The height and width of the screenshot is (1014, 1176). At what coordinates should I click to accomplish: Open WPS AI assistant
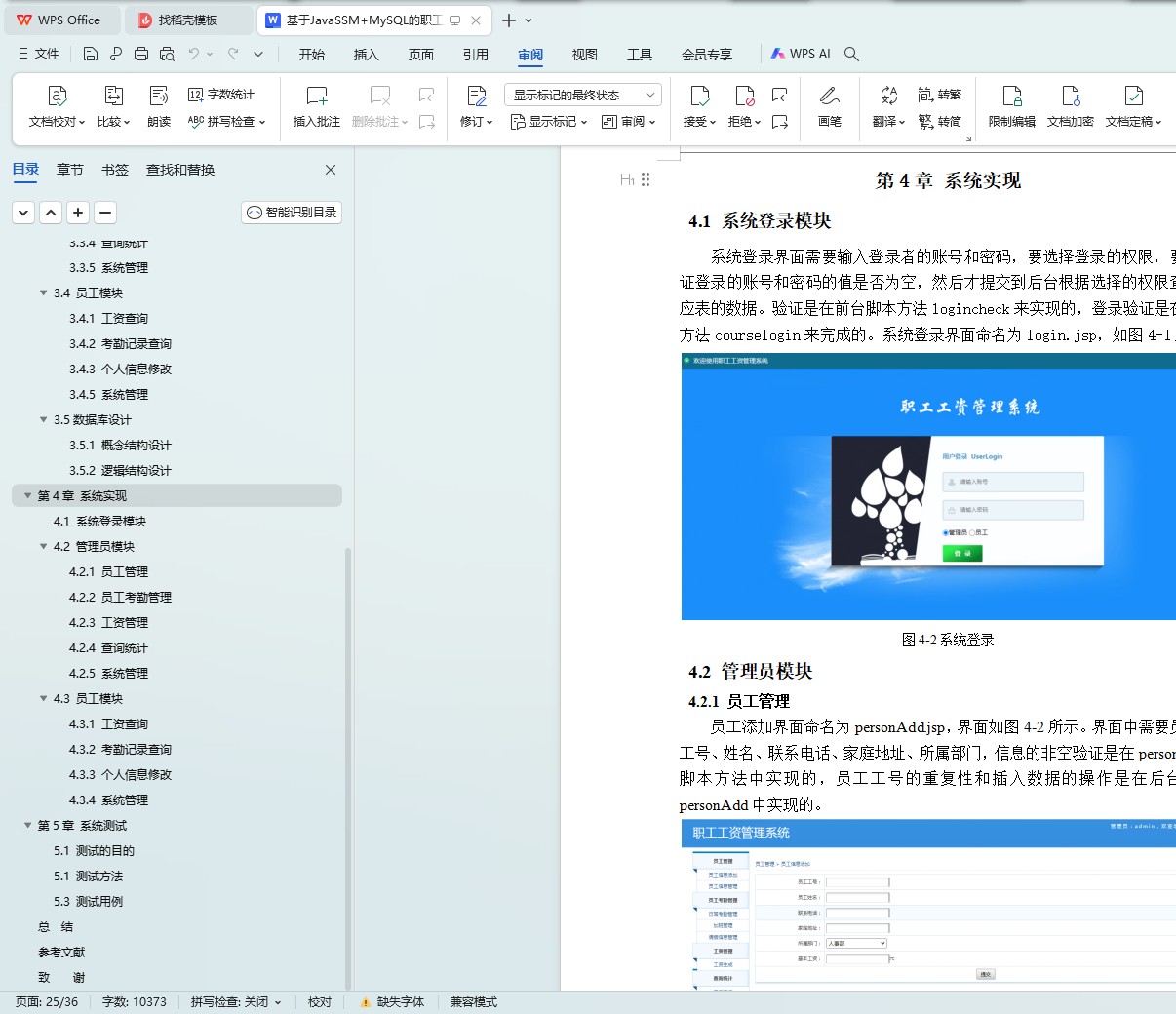[801, 54]
